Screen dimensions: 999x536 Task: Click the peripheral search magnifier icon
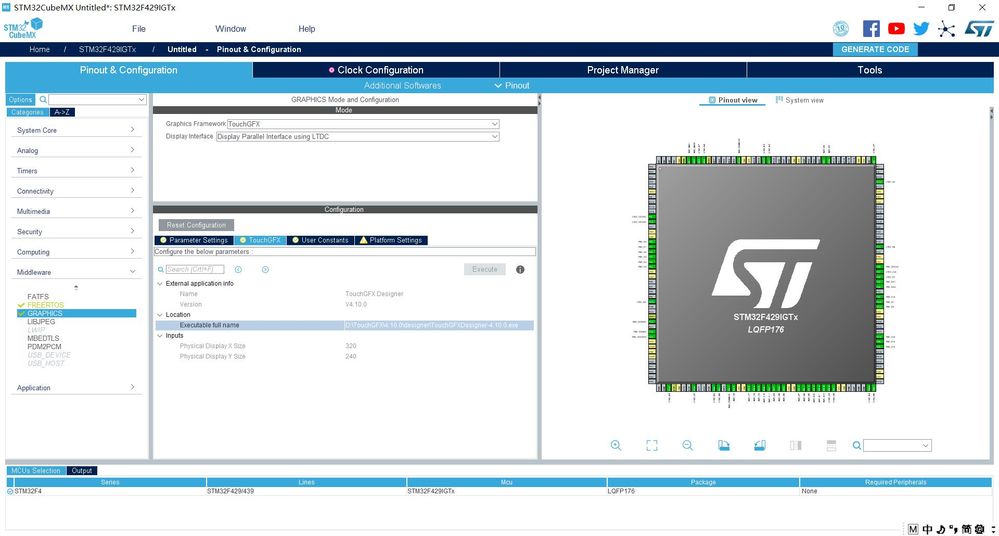click(43, 99)
